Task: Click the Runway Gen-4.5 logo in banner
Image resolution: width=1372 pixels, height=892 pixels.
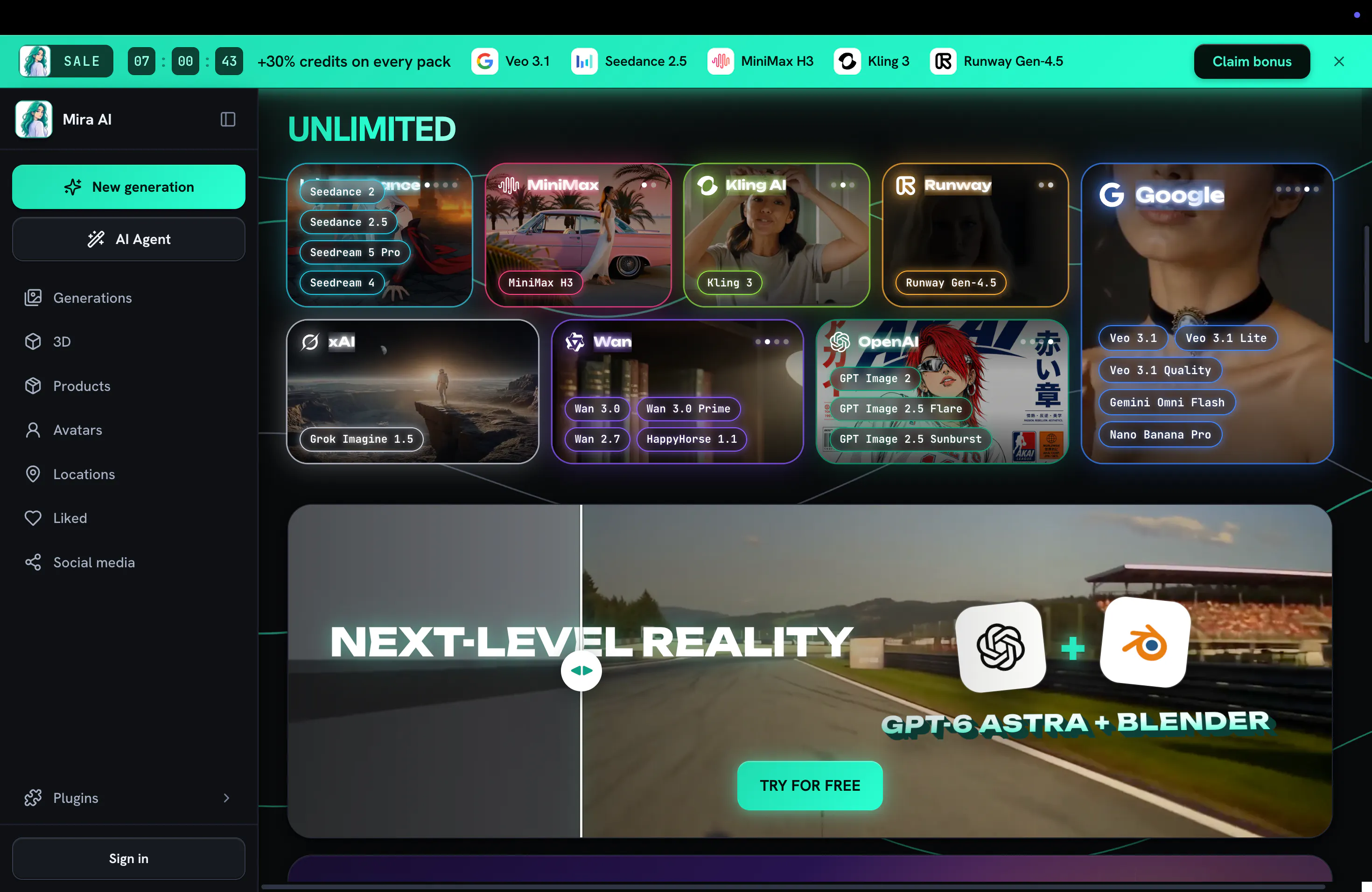Action: point(943,61)
